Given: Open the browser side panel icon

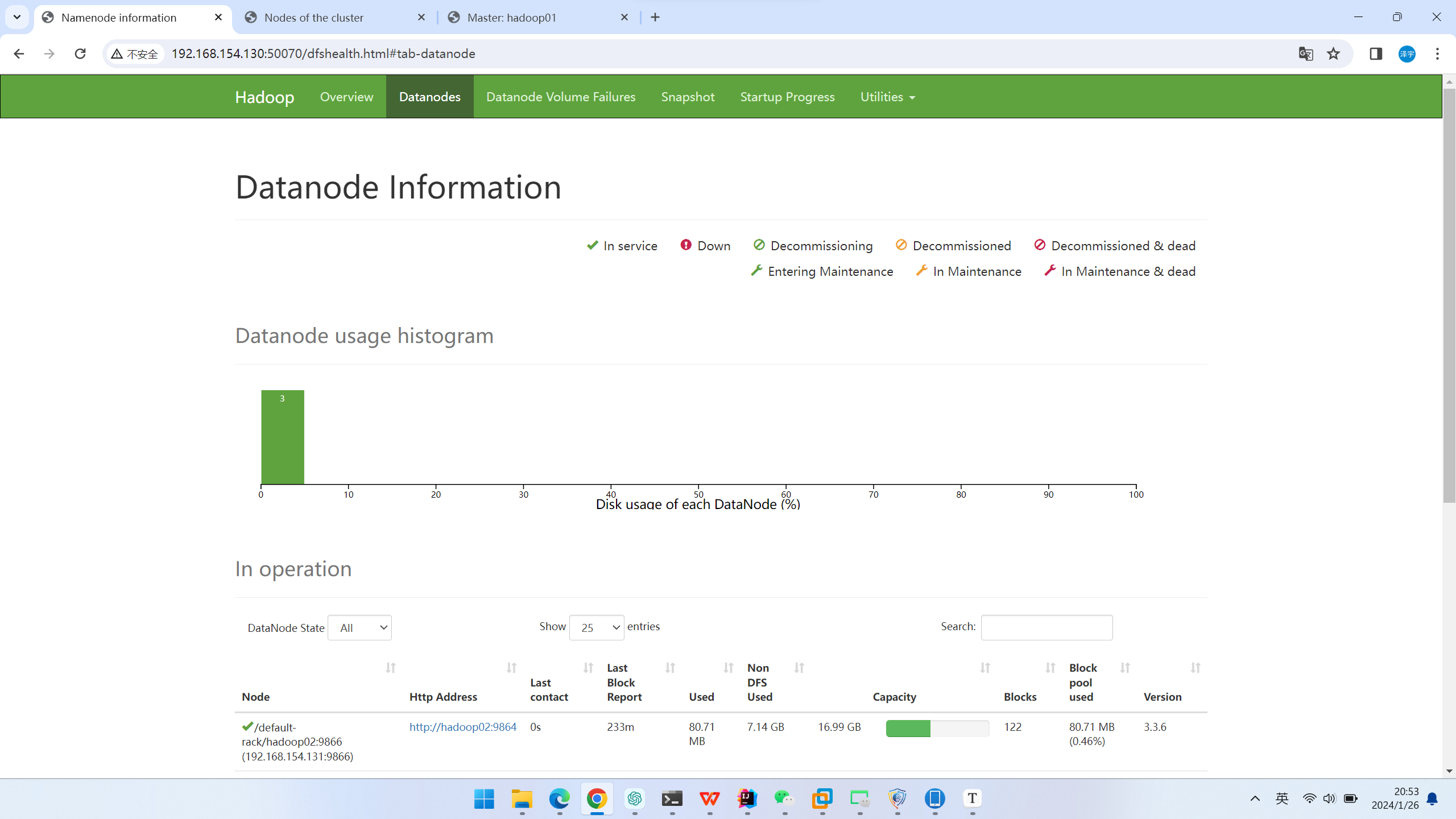Looking at the screenshot, I should pyautogui.click(x=1375, y=53).
